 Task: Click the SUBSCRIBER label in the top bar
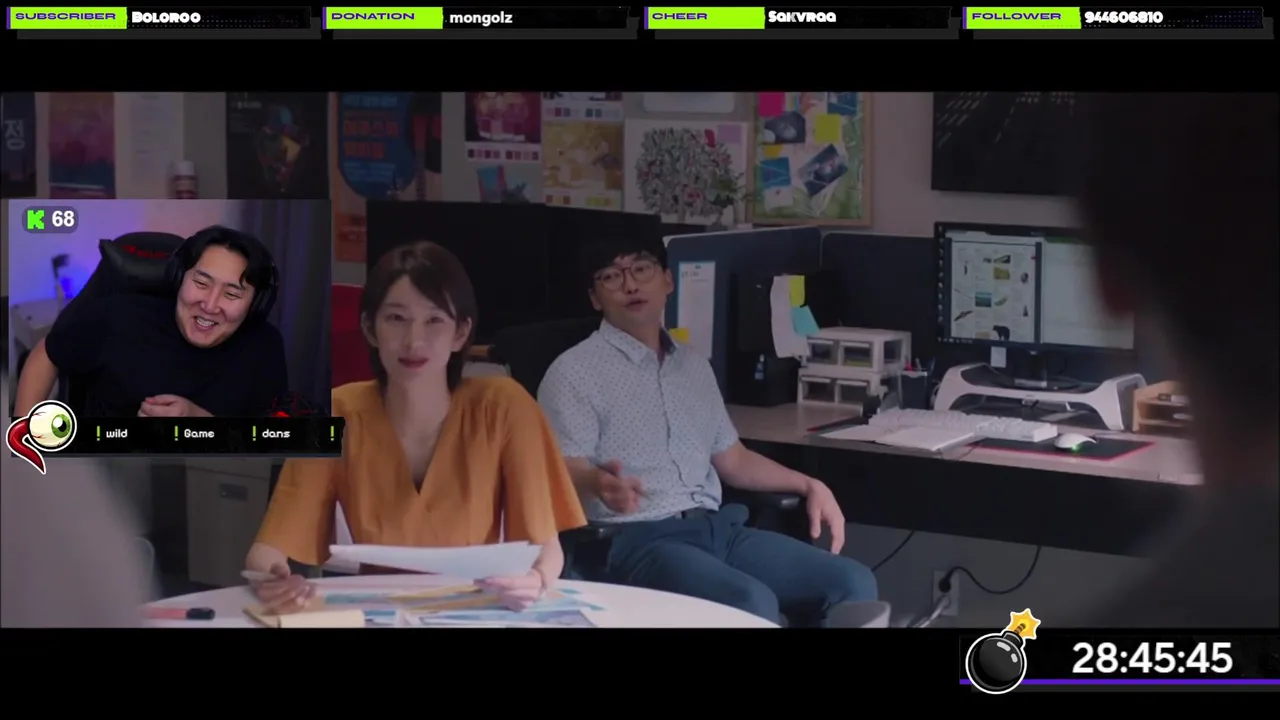66,17
